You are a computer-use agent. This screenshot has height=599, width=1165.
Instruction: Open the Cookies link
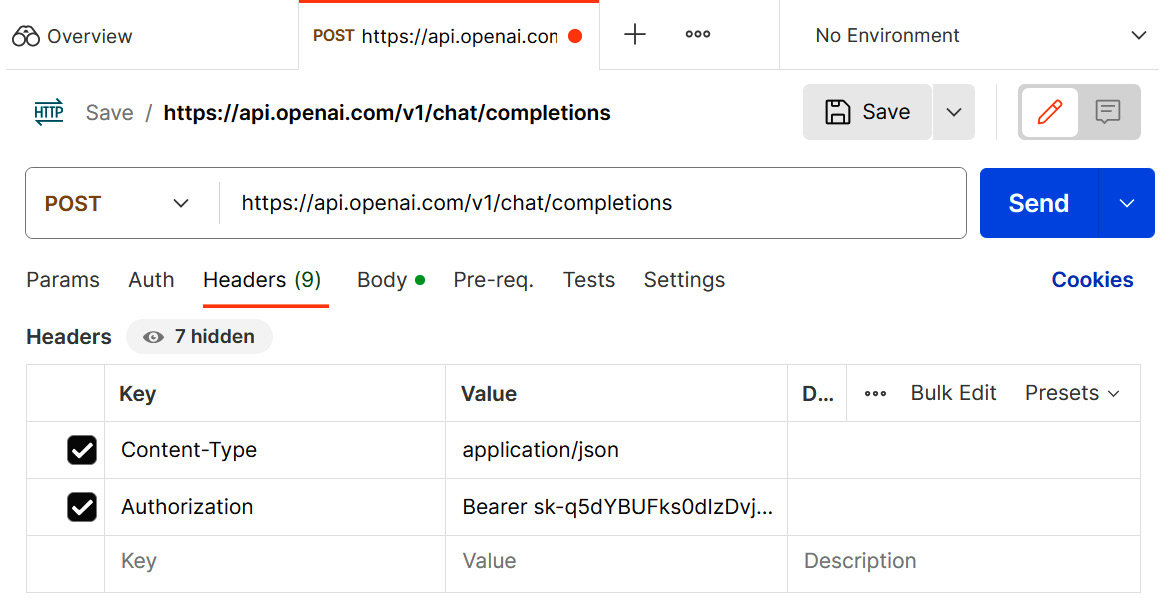coord(1092,280)
